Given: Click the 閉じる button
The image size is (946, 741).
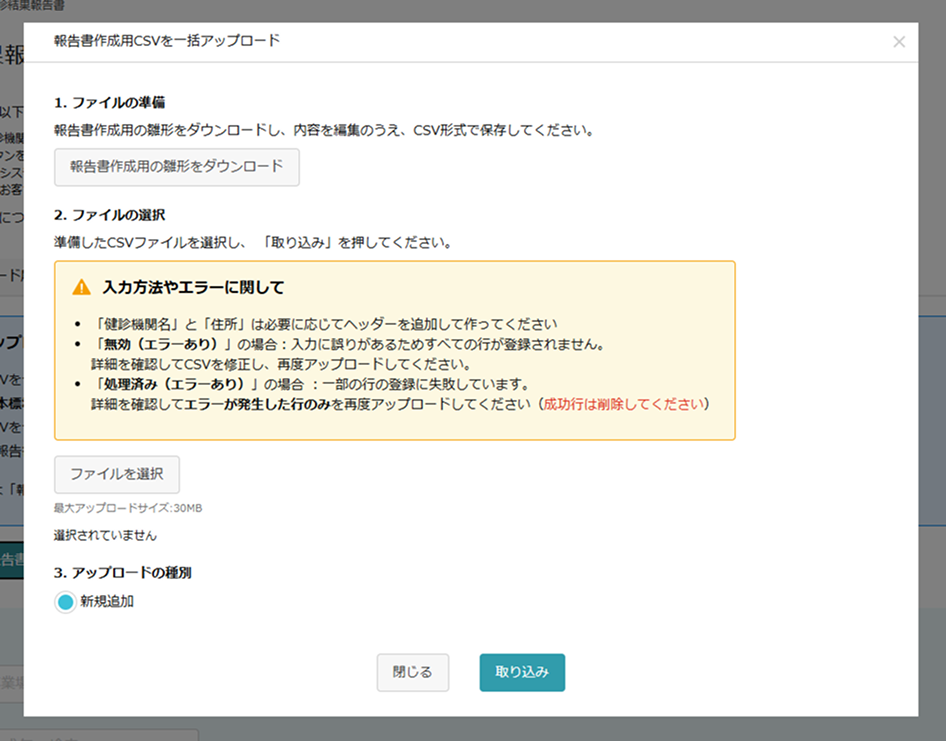Looking at the screenshot, I should (413, 672).
